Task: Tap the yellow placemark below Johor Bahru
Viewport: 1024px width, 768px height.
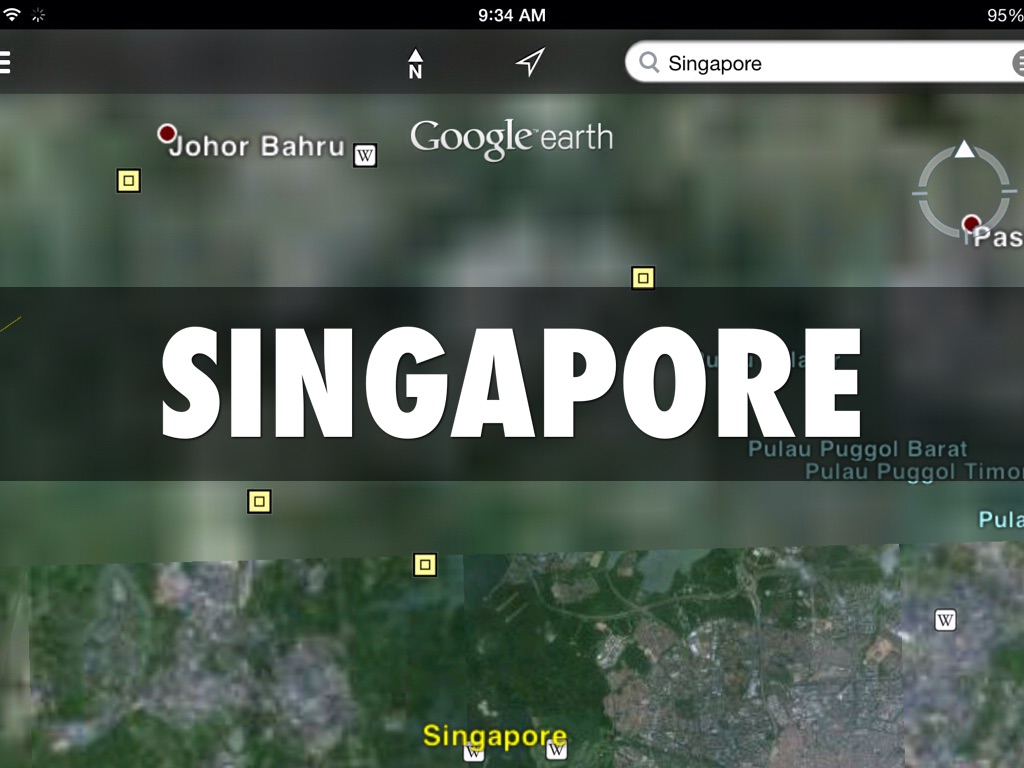Action: [x=128, y=180]
